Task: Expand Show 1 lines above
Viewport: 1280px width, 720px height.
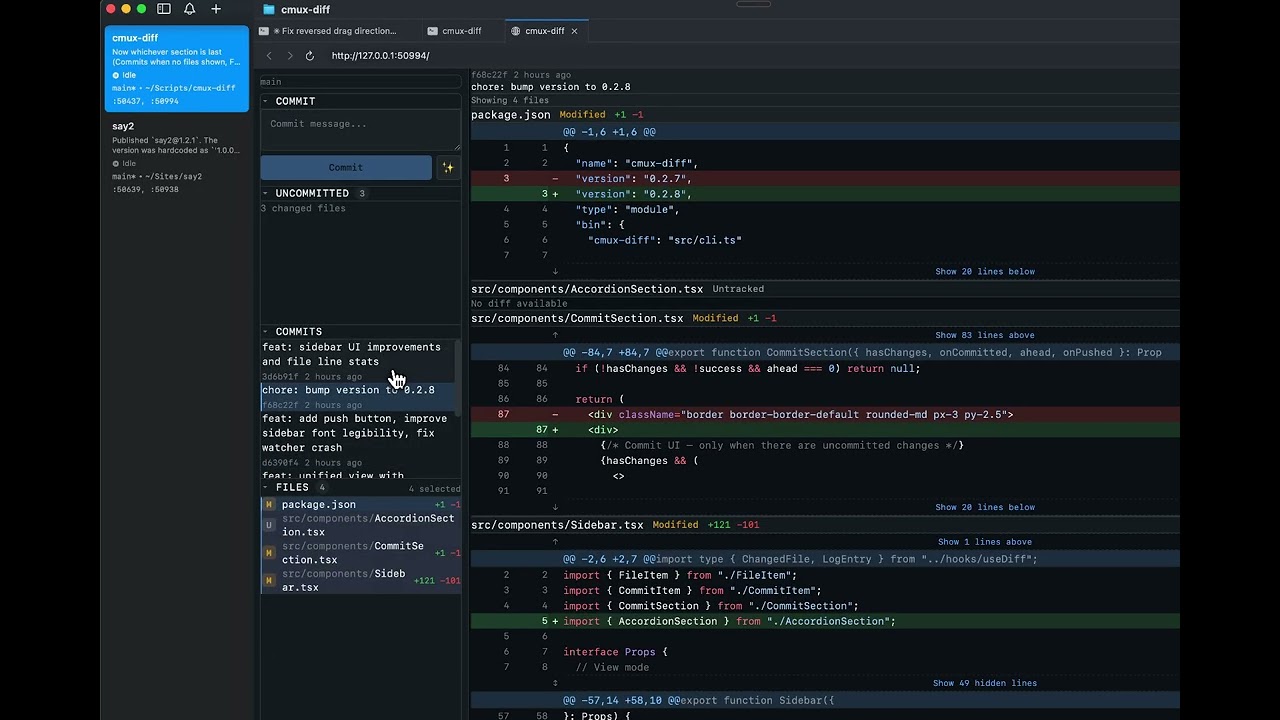Action: (x=985, y=542)
